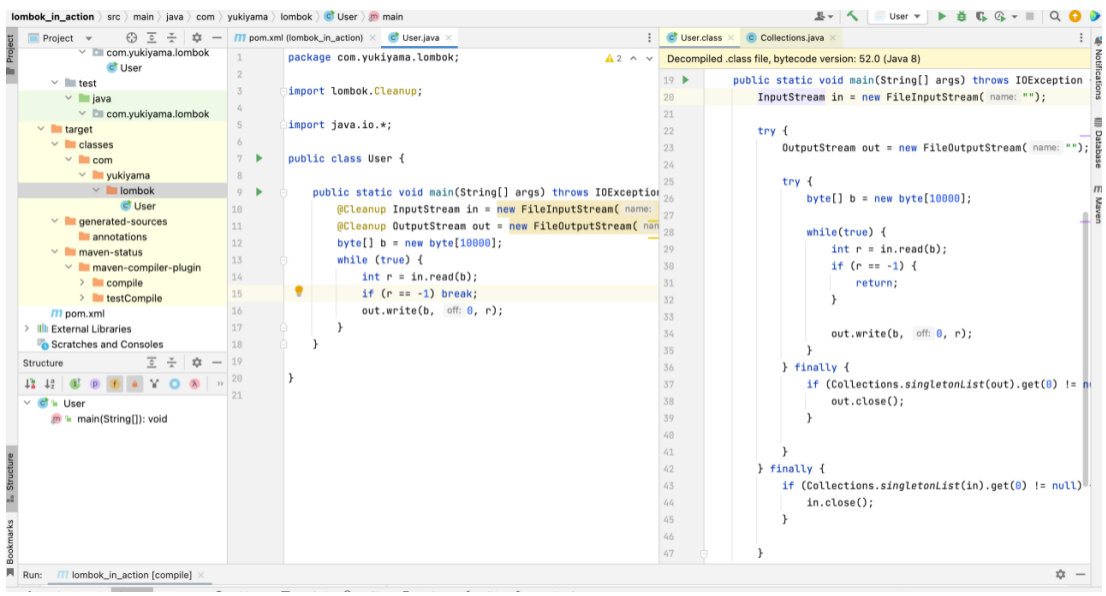Image resolution: width=1106 pixels, height=596 pixels.
Task: Go to next highlighted problem arrow
Action: point(649,58)
